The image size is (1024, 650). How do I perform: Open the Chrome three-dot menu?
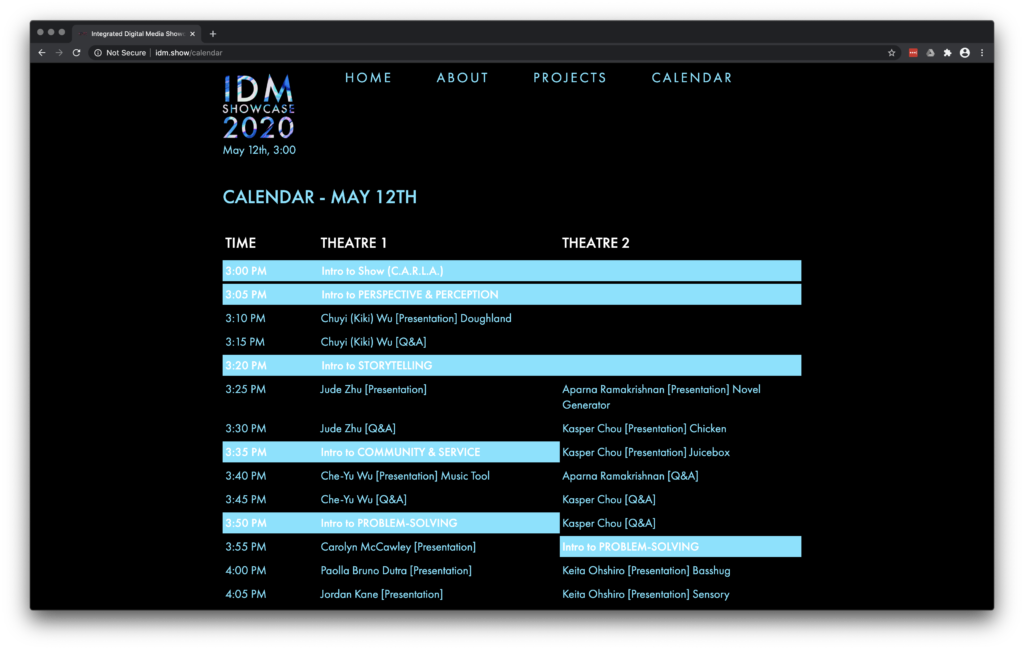click(982, 53)
